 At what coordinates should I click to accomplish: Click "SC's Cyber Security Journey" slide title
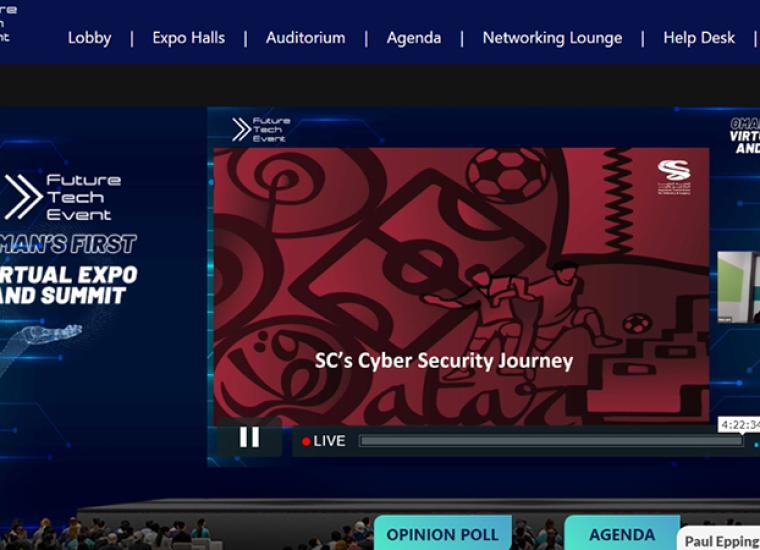pyautogui.click(x=444, y=361)
